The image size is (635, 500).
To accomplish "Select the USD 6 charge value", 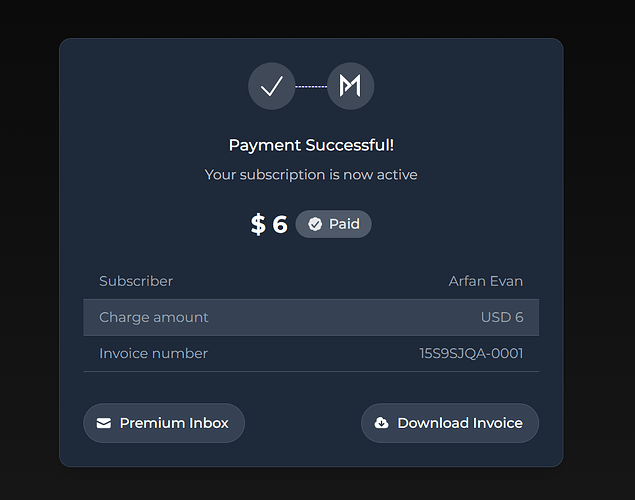I will [502, 317].
